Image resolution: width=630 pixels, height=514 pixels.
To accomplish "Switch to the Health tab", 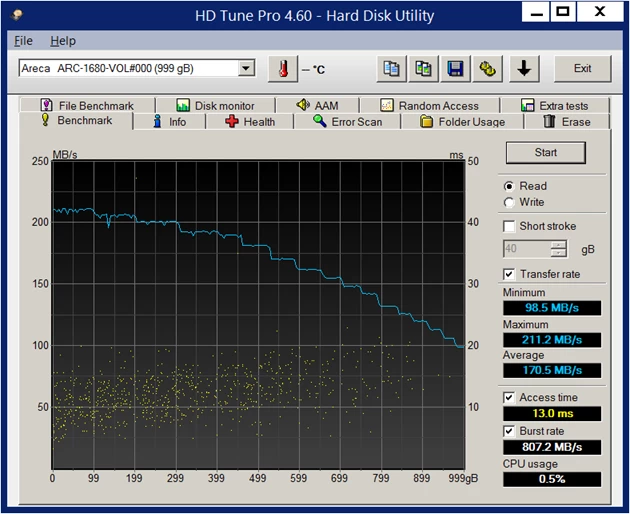I will point(250,122).
